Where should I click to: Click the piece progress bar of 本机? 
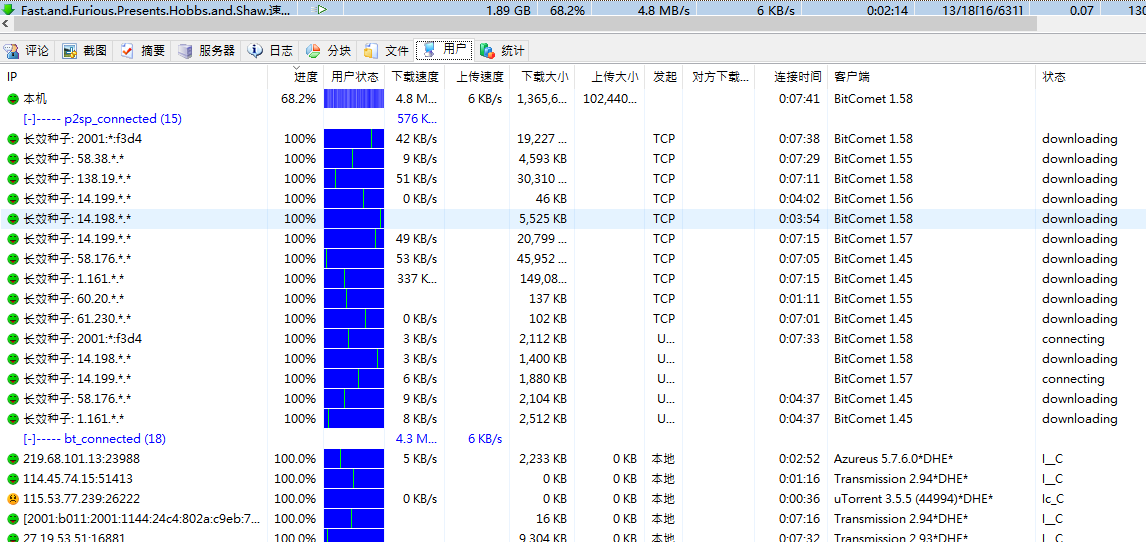tap(354, 99)
